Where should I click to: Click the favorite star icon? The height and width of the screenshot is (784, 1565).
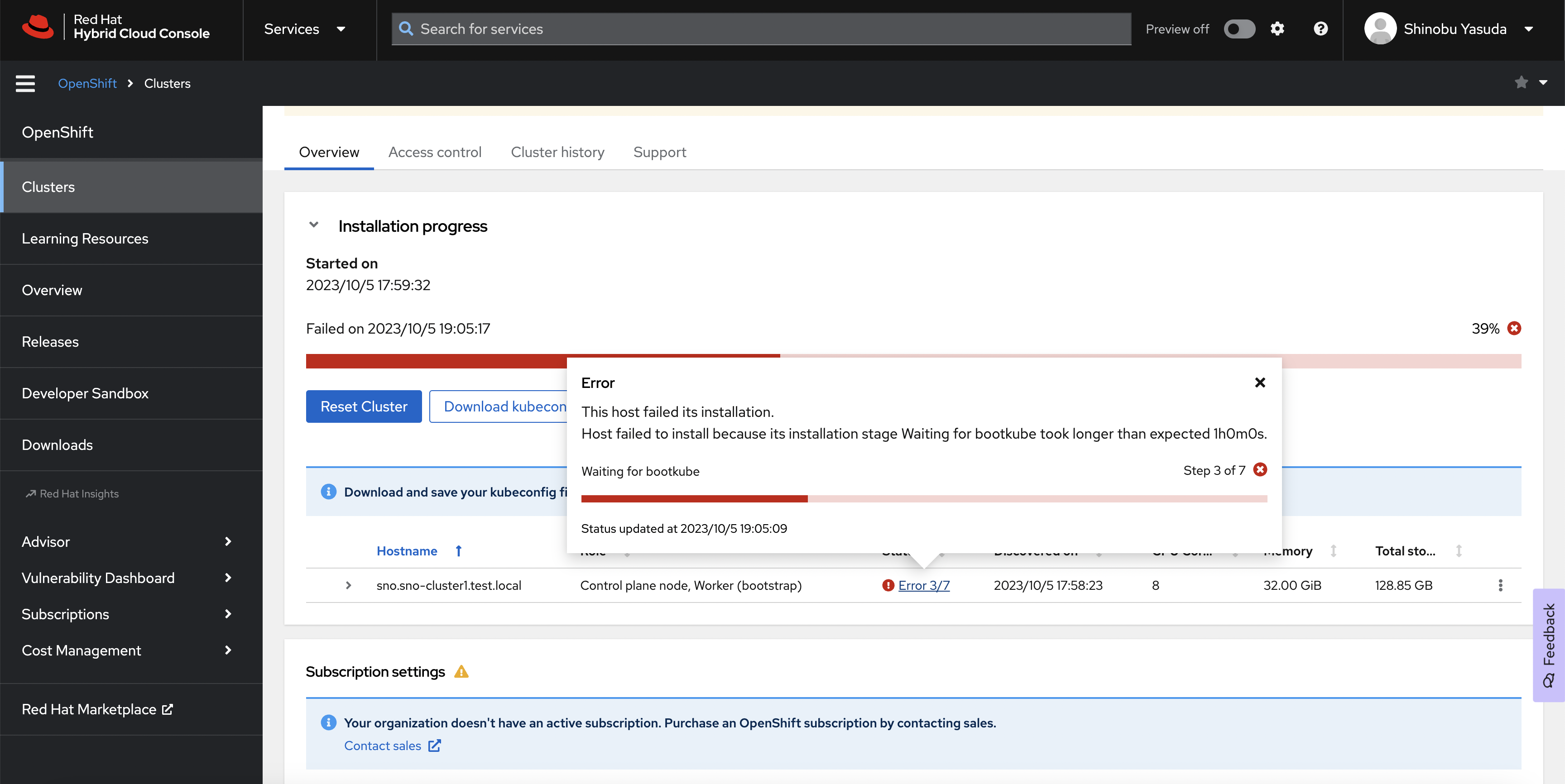1521,82
